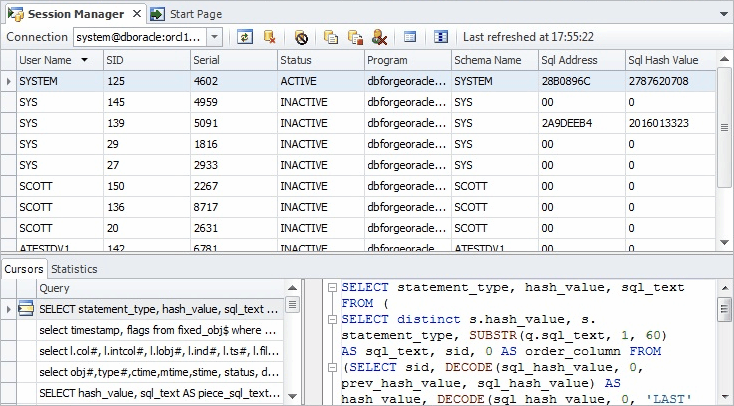Switch to the Start Page tab
Image resolution: width=734 pixels, height=406 pixels.
186,14
